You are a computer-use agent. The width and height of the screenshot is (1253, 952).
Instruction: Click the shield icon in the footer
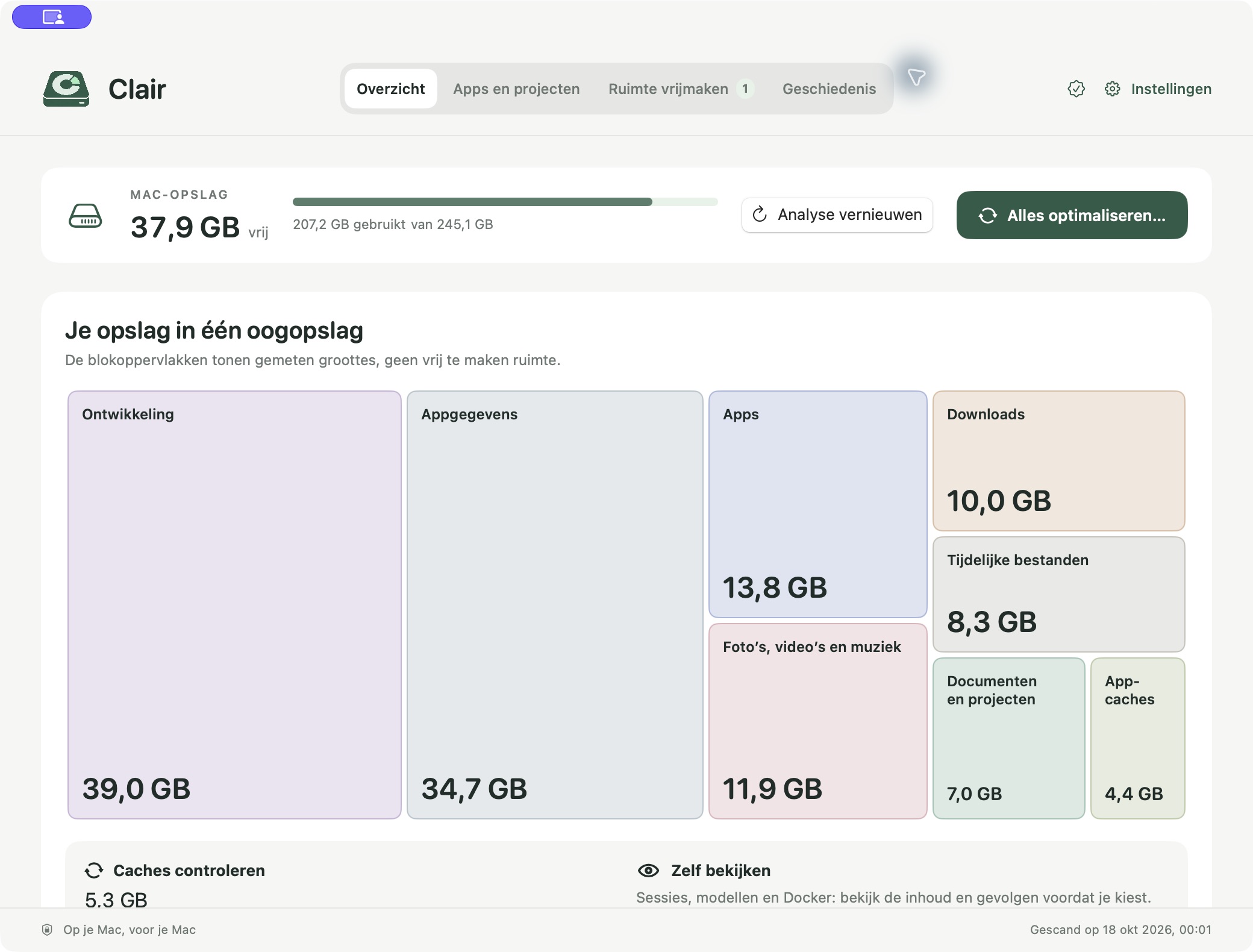[x=47, y=930]
